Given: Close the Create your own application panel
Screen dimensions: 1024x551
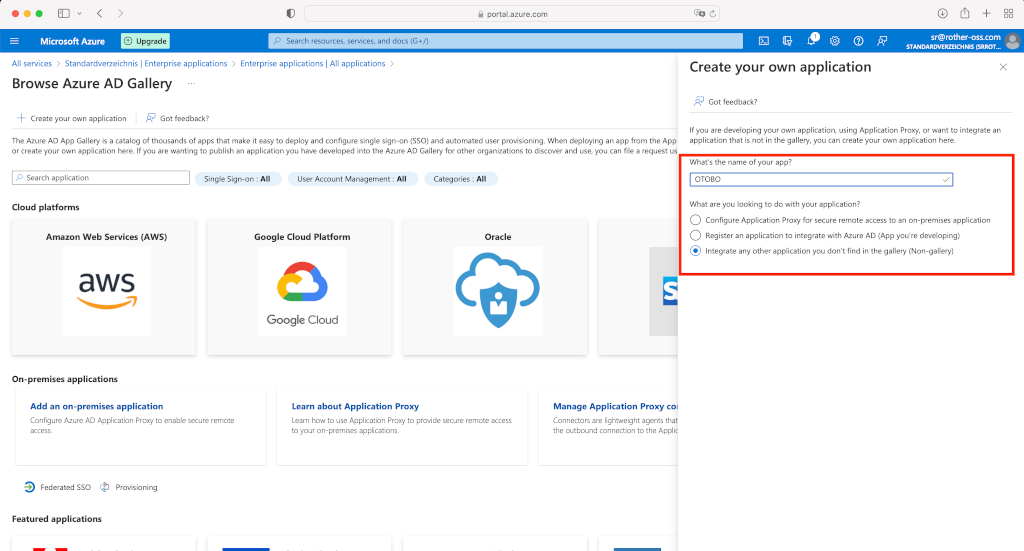Looking at the screenshot, I should 1003,67.
